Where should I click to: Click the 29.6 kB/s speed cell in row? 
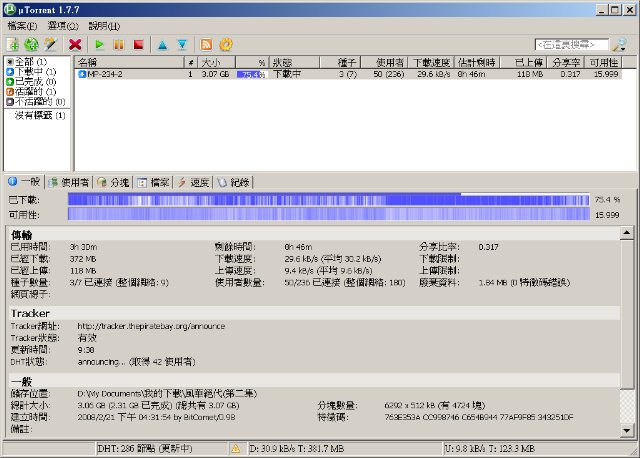[x=433, y=74]
